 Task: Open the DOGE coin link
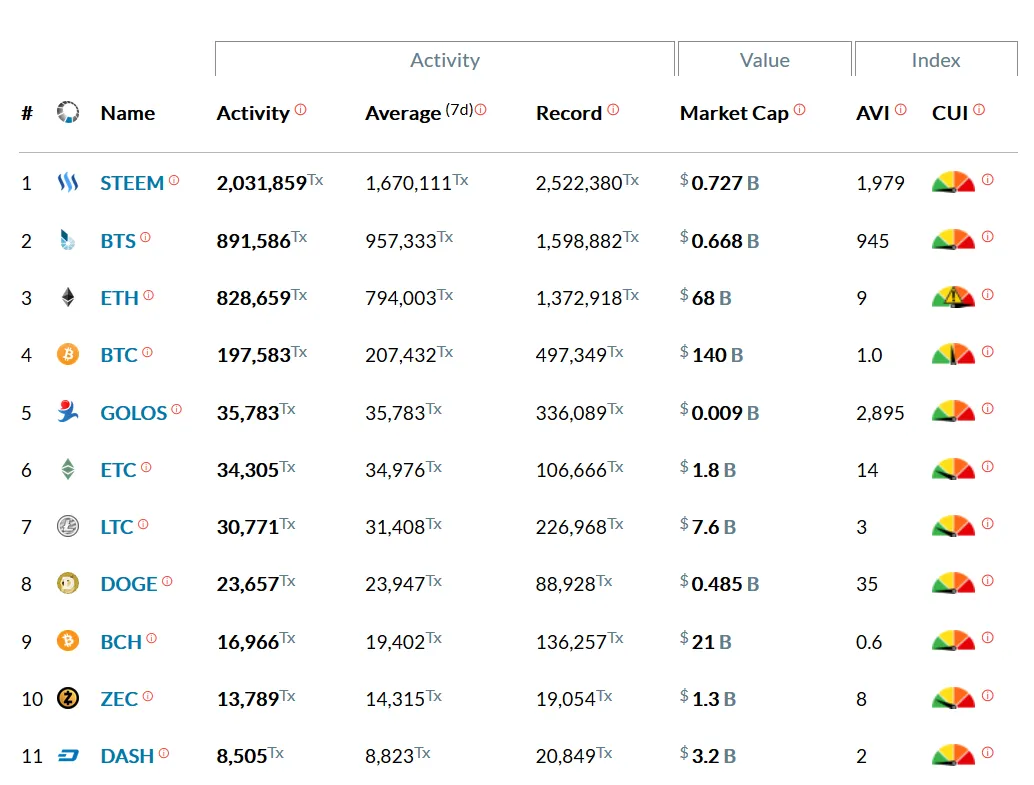coord(129,584)
